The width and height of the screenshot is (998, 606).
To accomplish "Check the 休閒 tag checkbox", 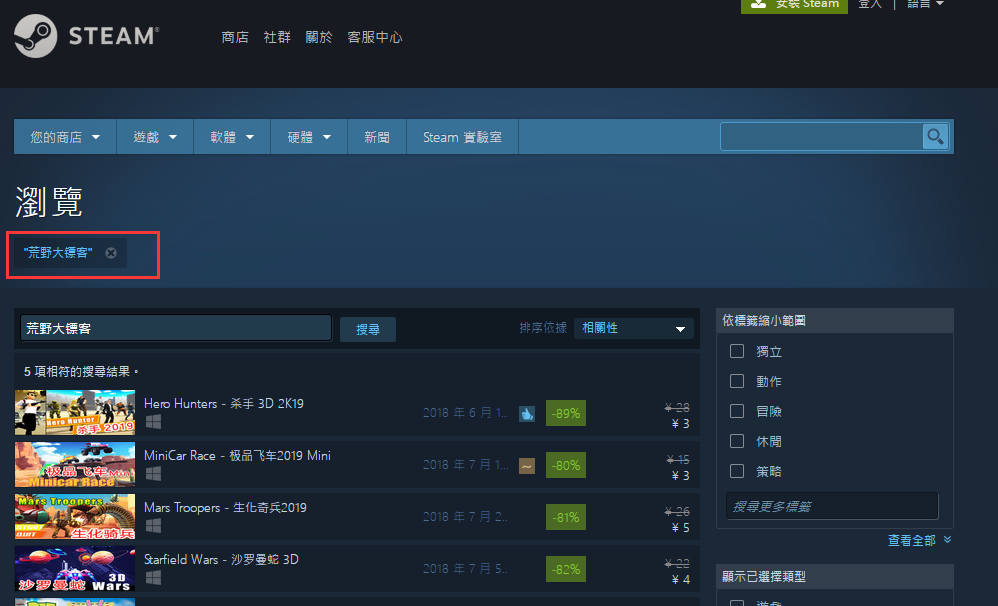I will [x=737, y=440].
